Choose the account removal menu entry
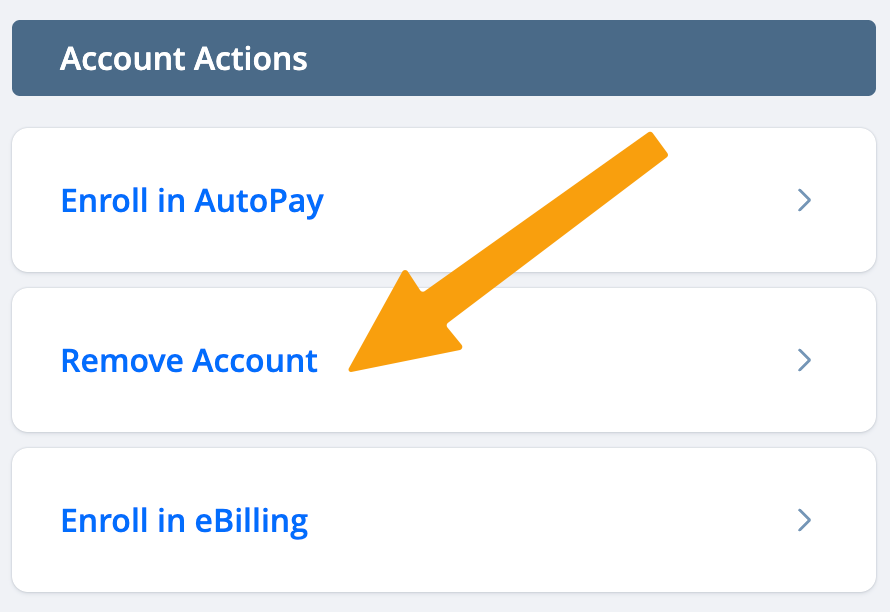890x612 pixels. [444, 360]
